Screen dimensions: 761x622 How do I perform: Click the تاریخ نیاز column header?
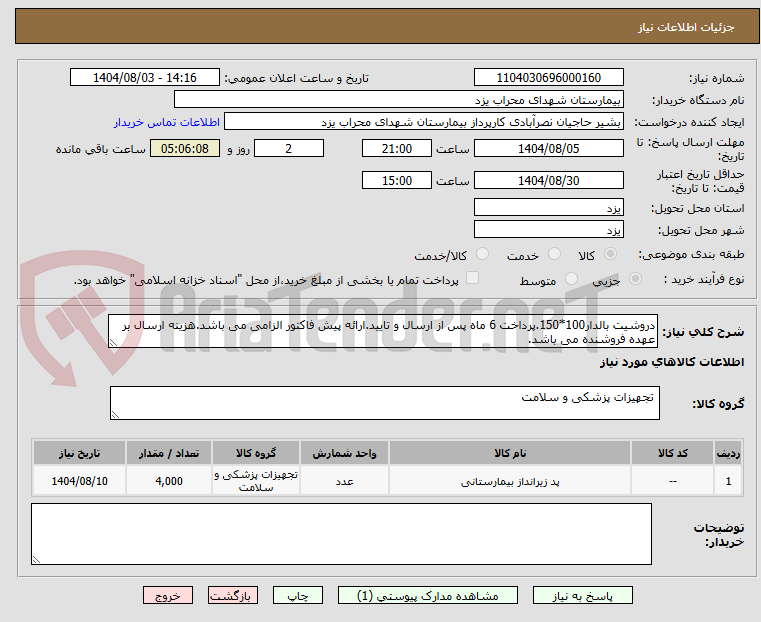tap(79, 453)
